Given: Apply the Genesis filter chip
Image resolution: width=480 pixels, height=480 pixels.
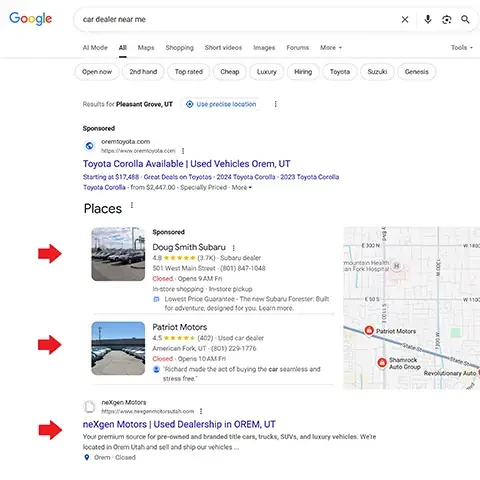Looking at the screenshot, I should pos(416,72).
